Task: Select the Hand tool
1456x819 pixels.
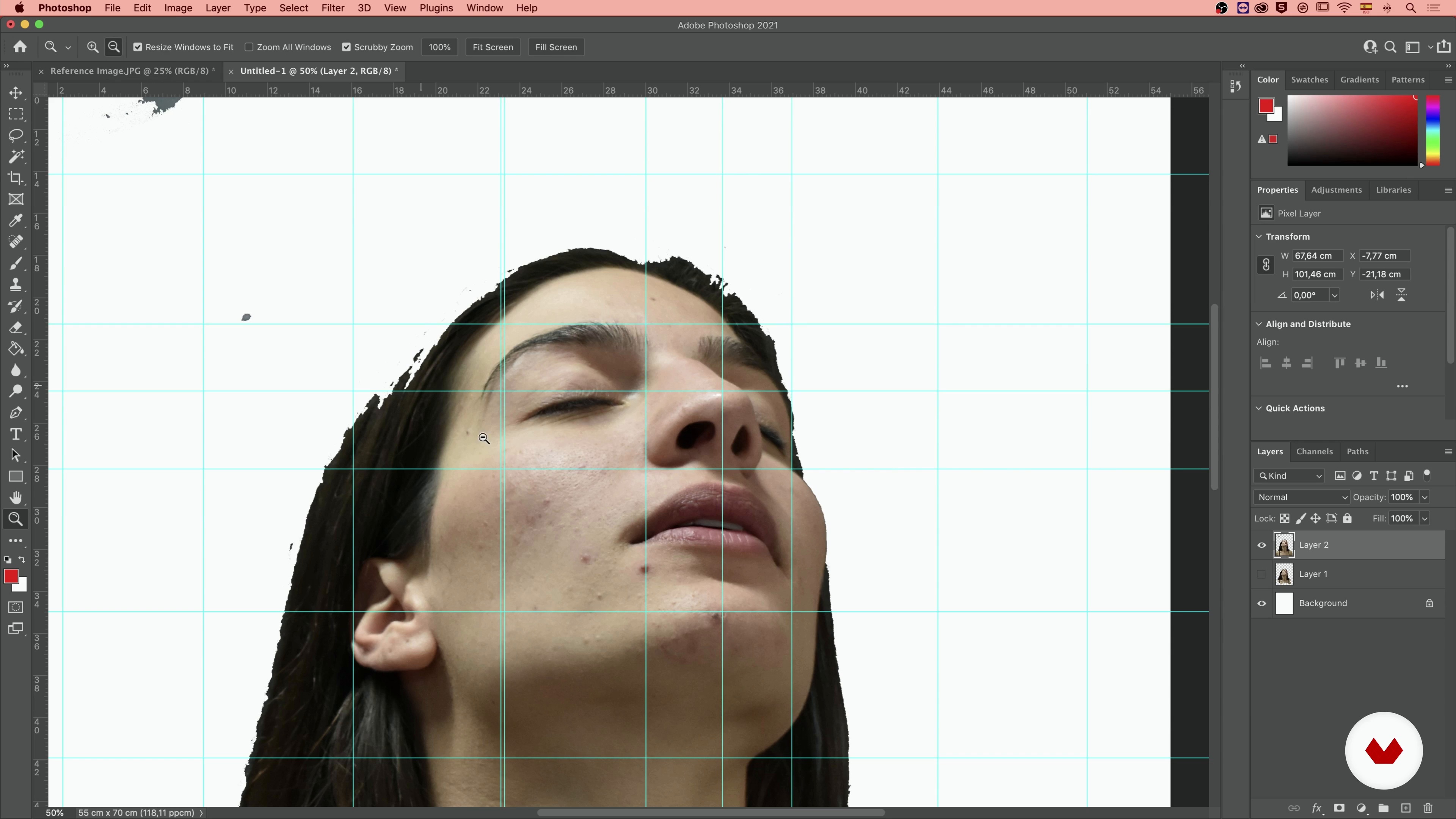Action: 16,498
